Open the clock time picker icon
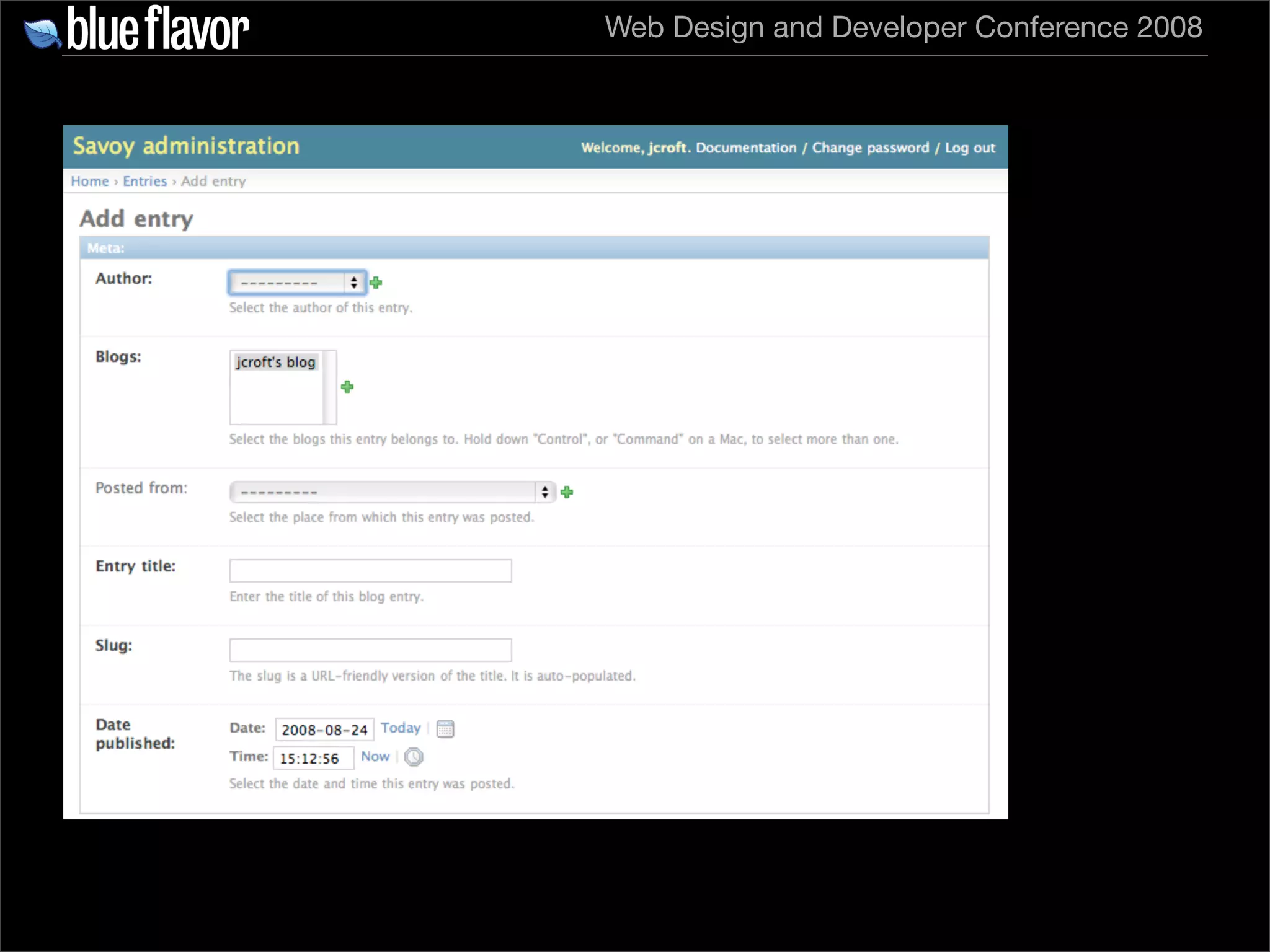1270x952 pixels. pos(414,757)
